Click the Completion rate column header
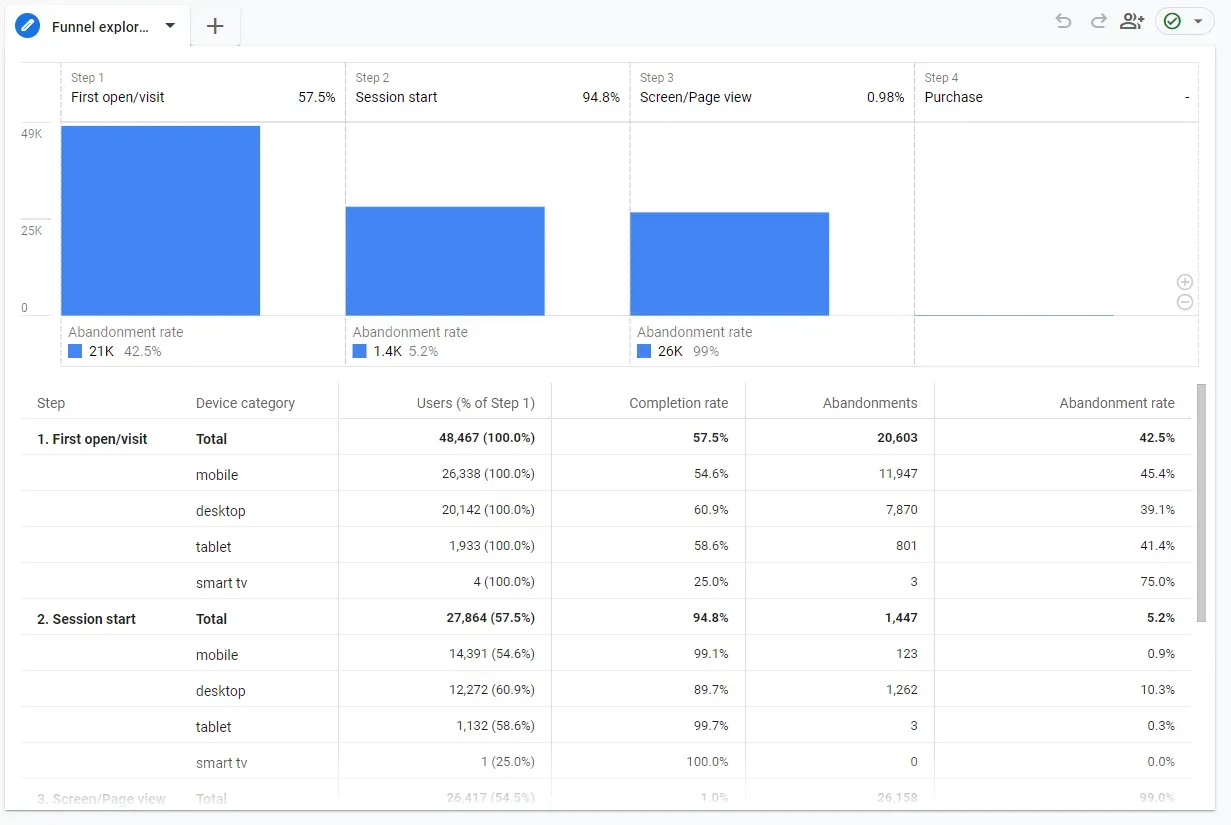Image resolution: width=1231 pixels, height=825 pixels. coord(679,403)
